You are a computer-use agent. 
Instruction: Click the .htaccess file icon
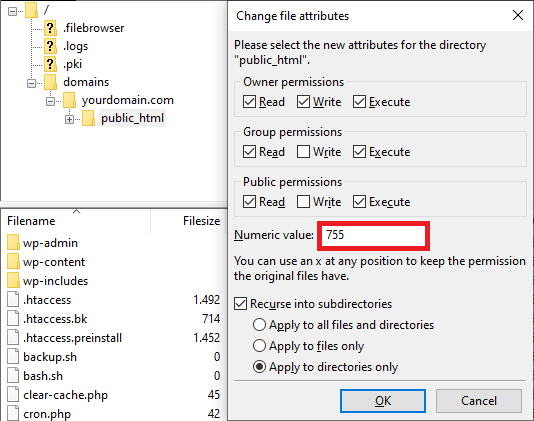point(13,300)
